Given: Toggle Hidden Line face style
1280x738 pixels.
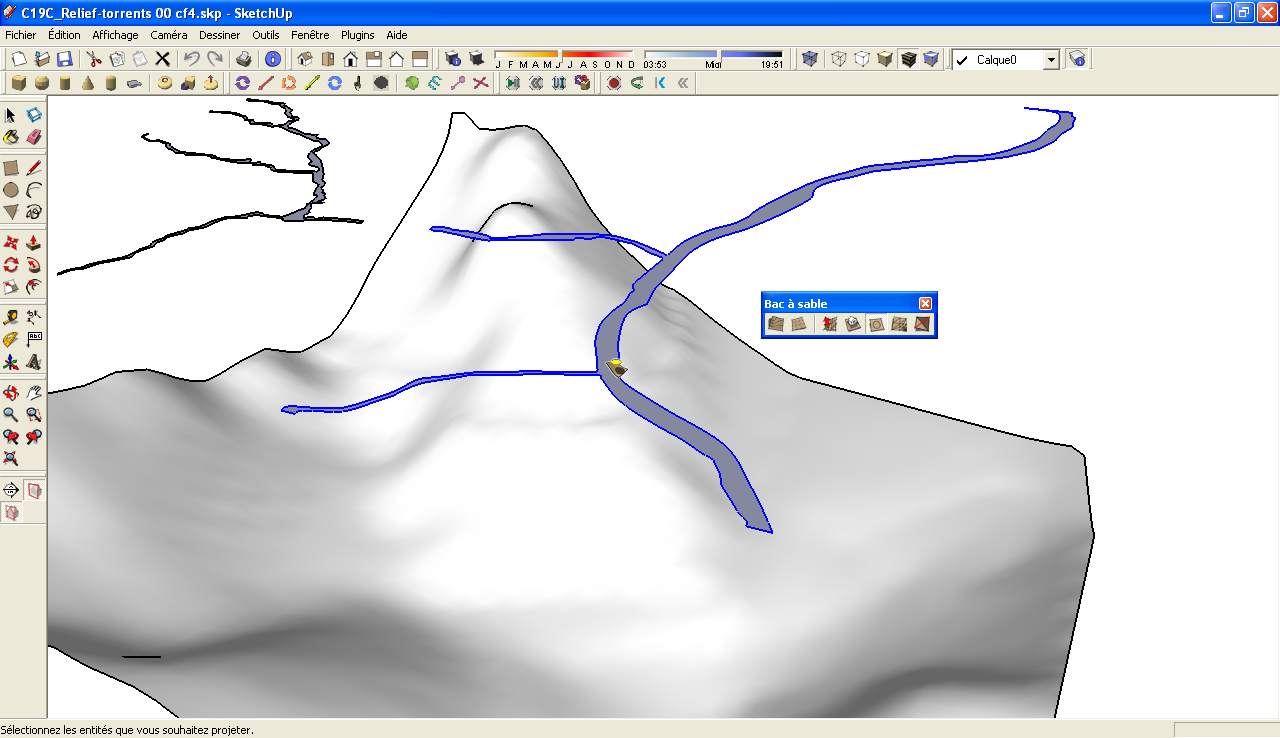Looking at the screenshot, I should (x=862, y=59).
